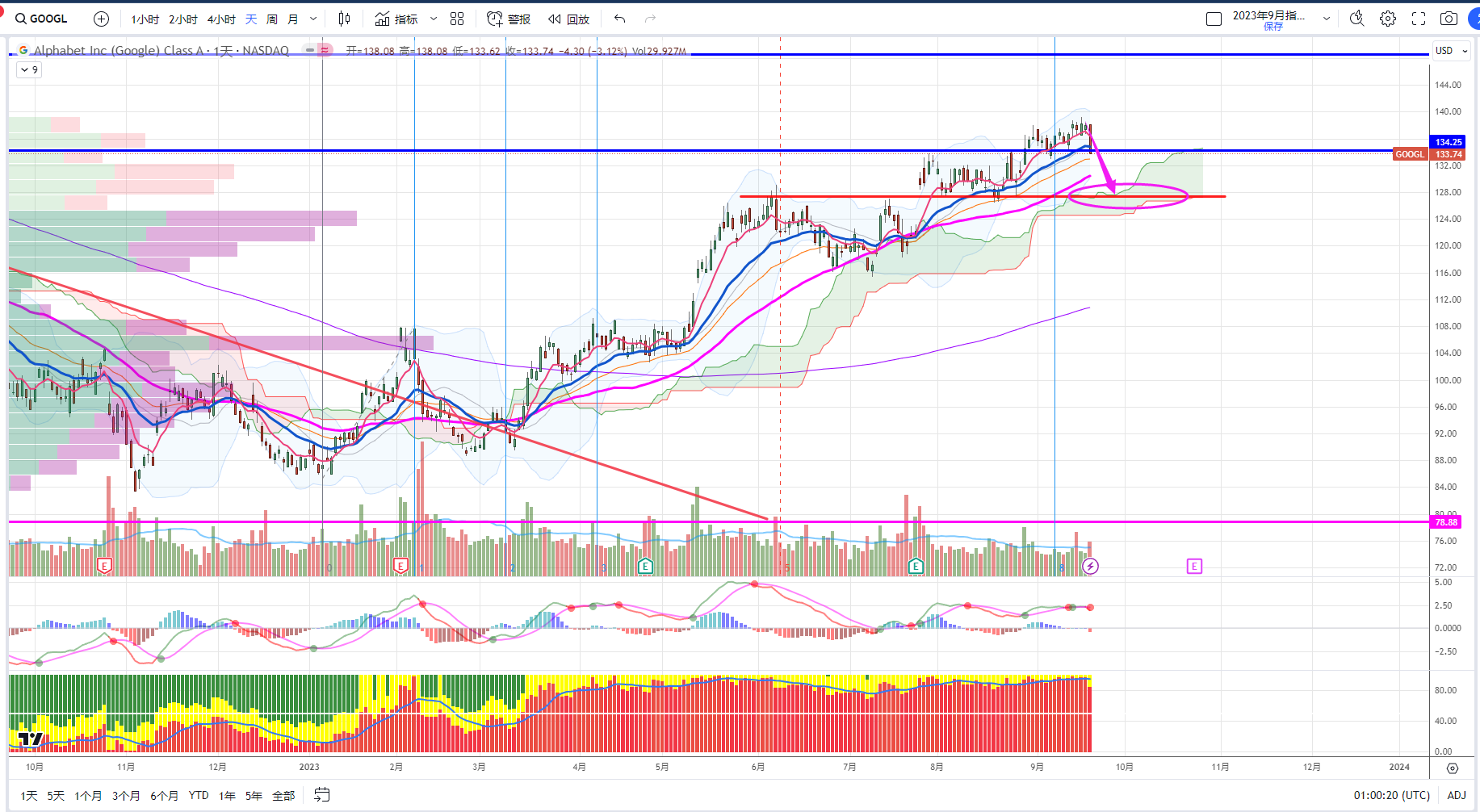This screenshot has width=1480, height=812.
Task: Click the green earnings E marker in late July
Action: pos(916,566)
